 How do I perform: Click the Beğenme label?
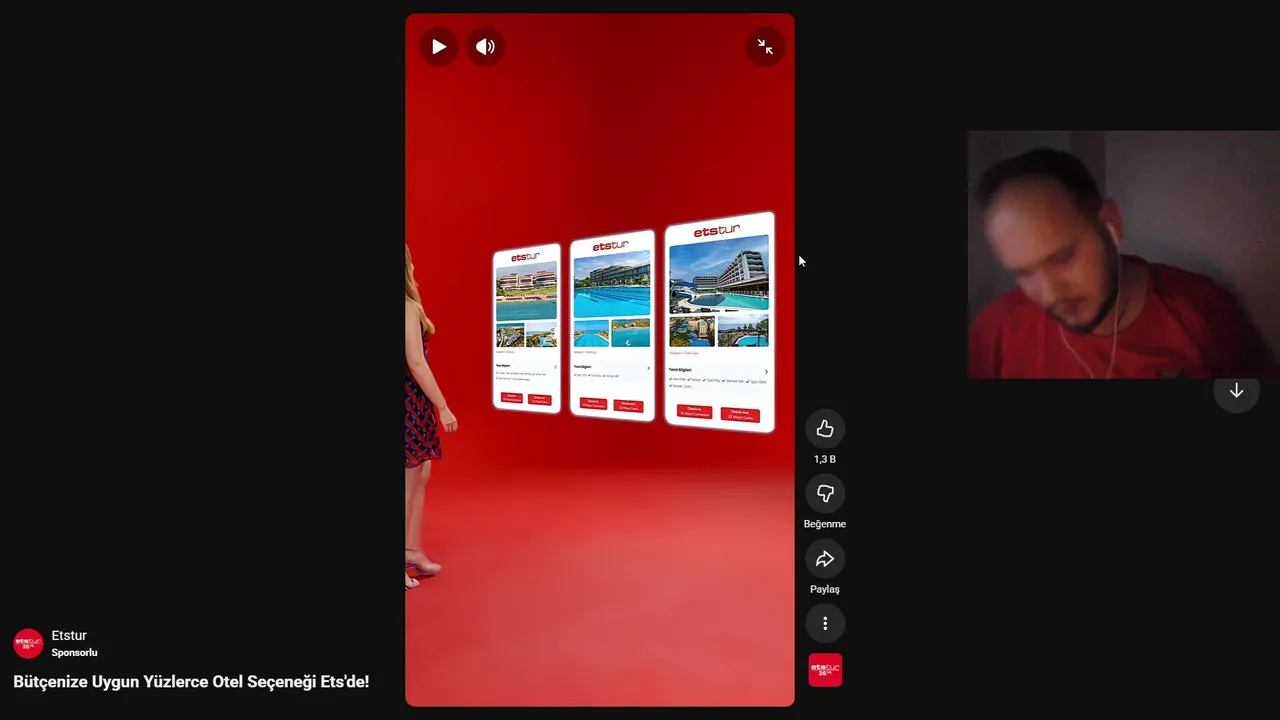point(825,524)
